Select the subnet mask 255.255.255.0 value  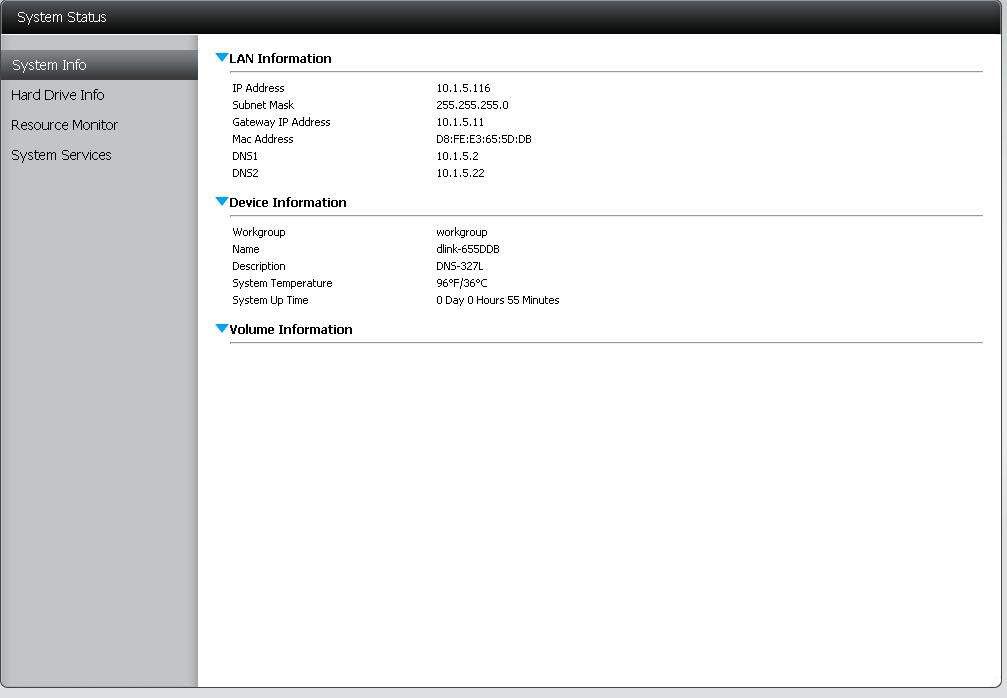point(472,105)
